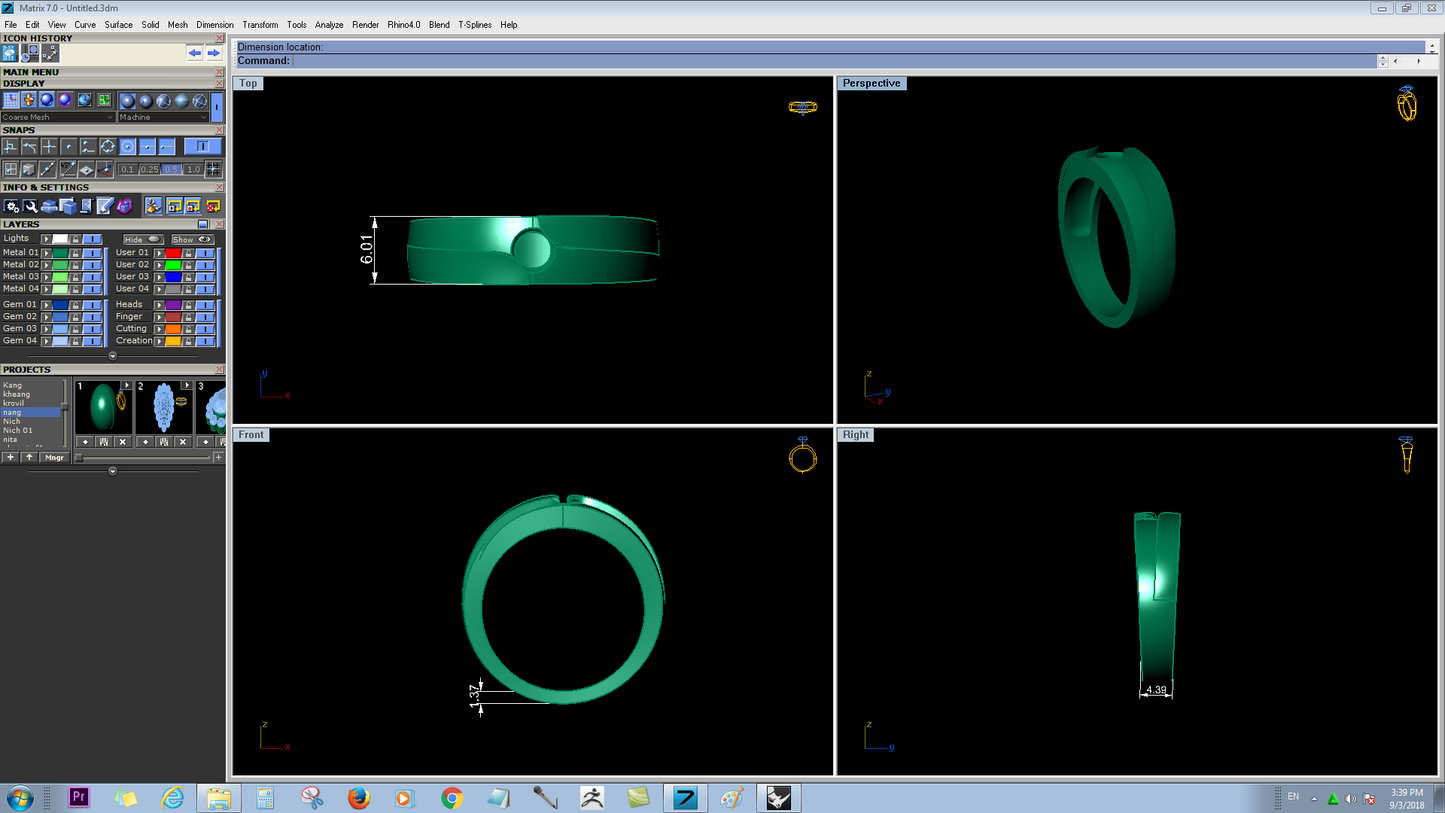This screenshot has height=813, width=1445.
Task: Click the Hide button in Layers panel
Action: (143, 240)
